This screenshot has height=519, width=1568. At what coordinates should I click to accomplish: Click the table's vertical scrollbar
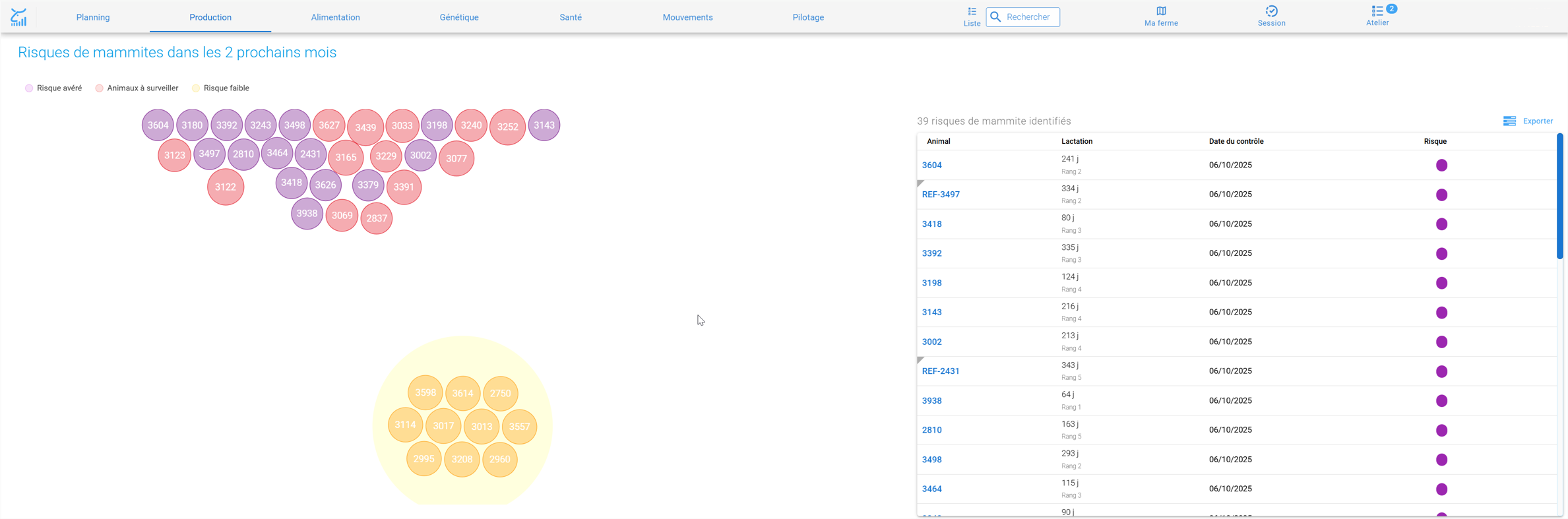click(x=1560, y=196)
